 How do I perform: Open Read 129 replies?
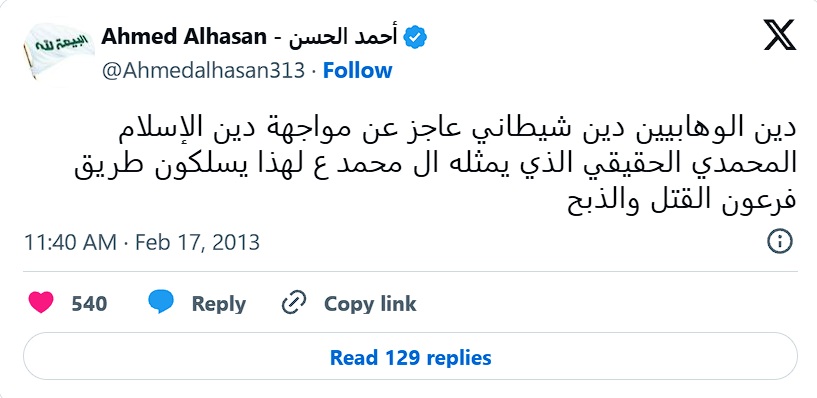[x=411, y=357]
